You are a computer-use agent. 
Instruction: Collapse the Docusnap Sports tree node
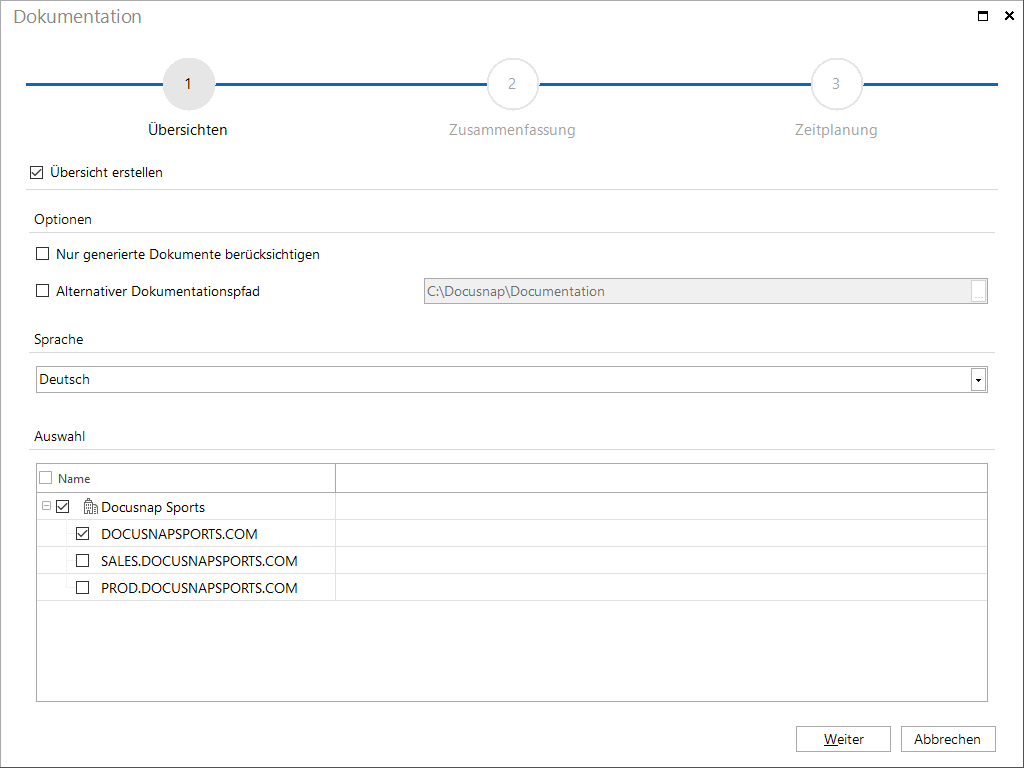46,506
